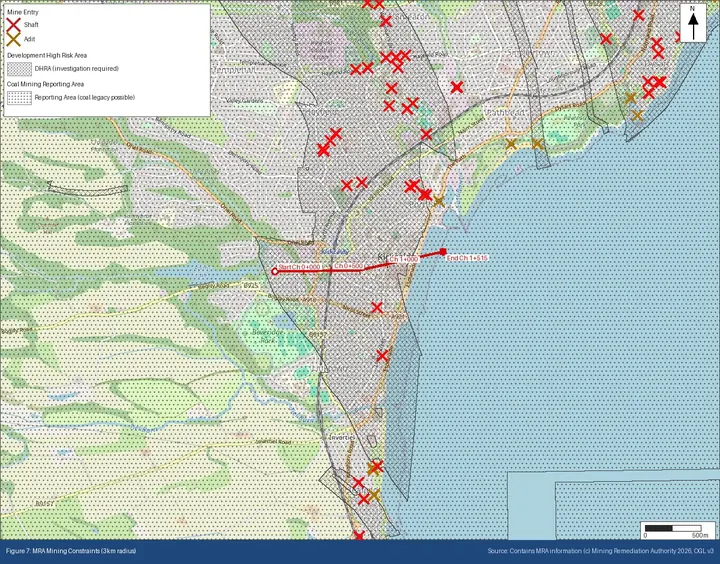720x564 pixels.
Task: Click the 'Start Ch 0+000' route label
Action: (299, 267)
